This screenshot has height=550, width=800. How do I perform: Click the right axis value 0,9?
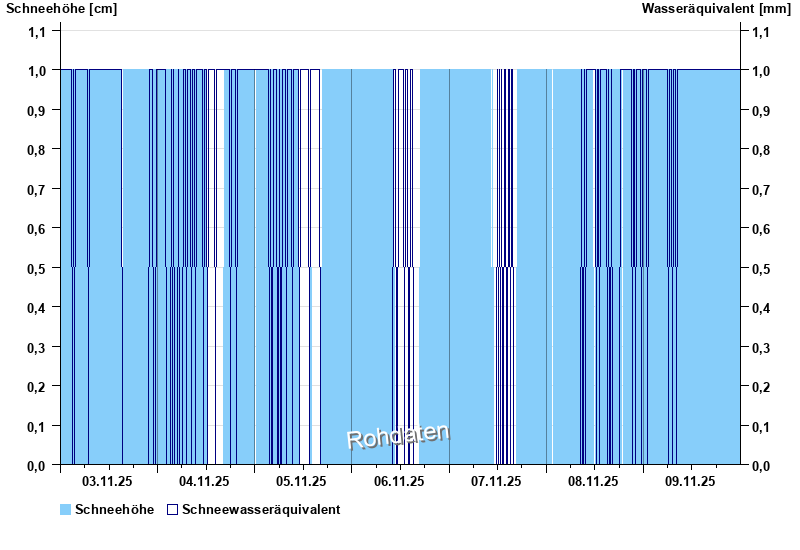(x=761, y=110)
